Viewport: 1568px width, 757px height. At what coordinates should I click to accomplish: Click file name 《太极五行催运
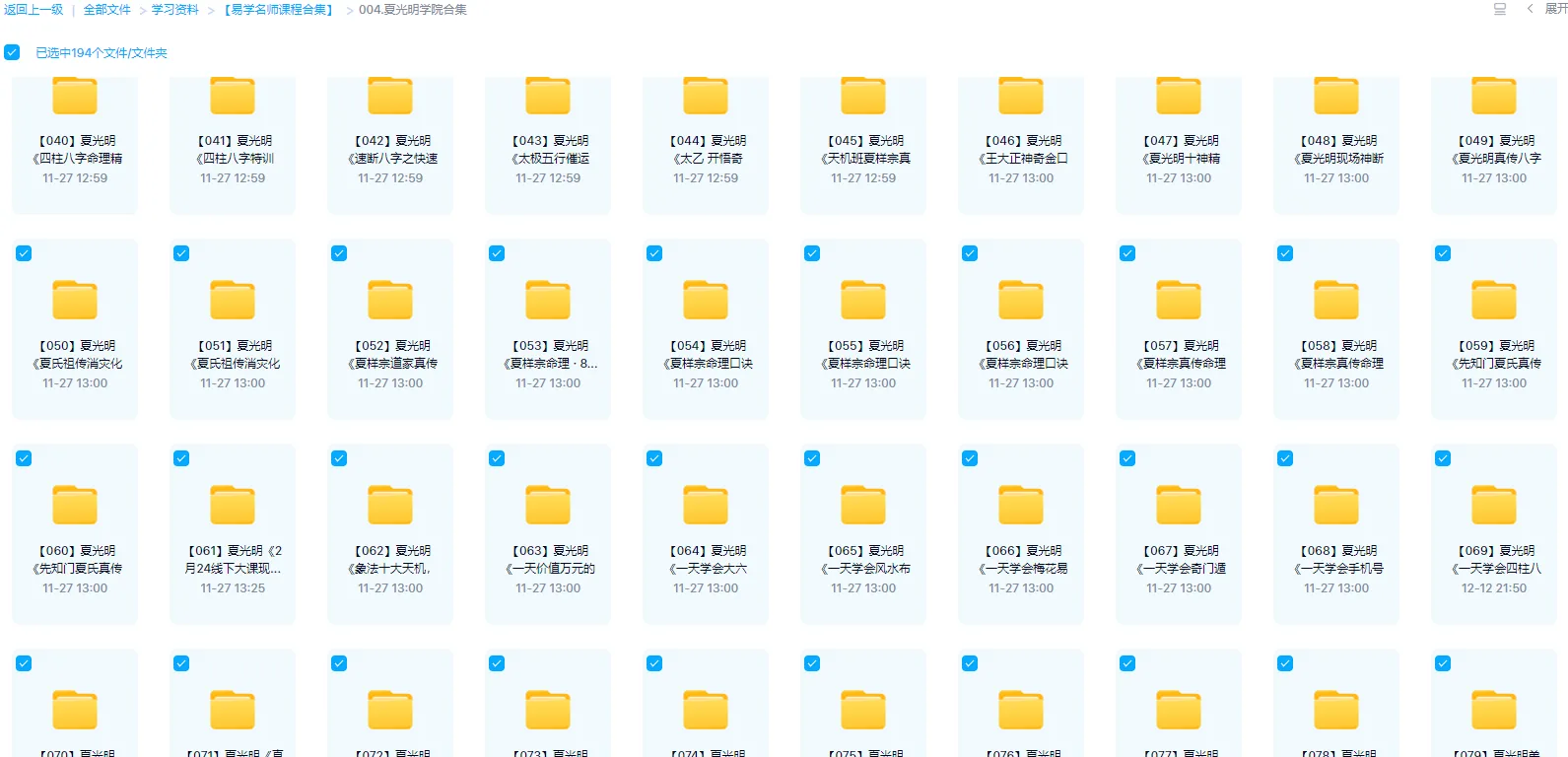(550, 159)
